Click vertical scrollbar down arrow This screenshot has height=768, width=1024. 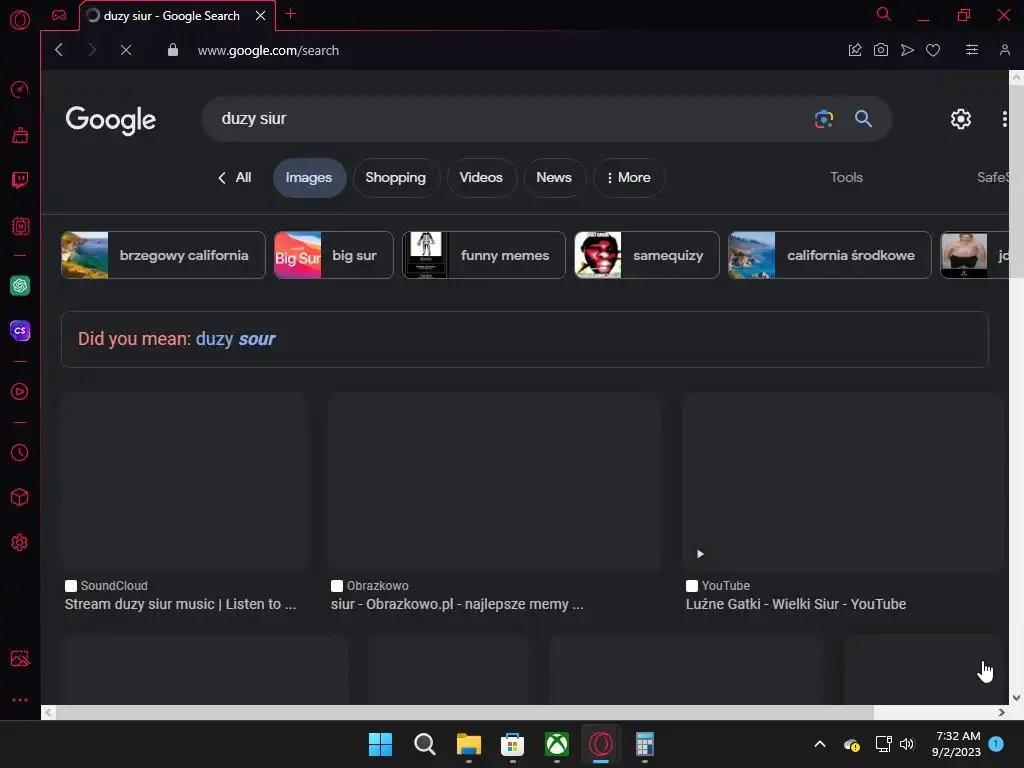tap(1016, 697)
